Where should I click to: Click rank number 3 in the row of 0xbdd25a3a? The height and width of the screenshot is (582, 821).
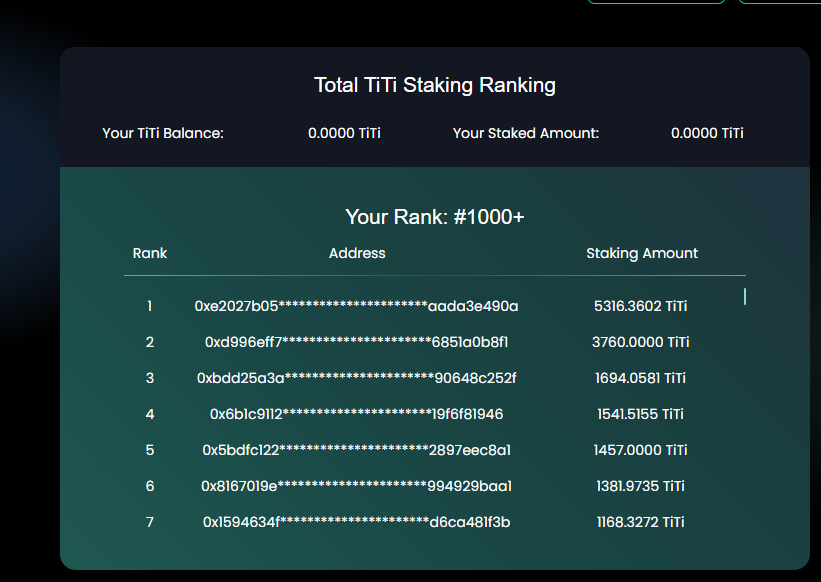pyautogui.click(x=150, y=378)
